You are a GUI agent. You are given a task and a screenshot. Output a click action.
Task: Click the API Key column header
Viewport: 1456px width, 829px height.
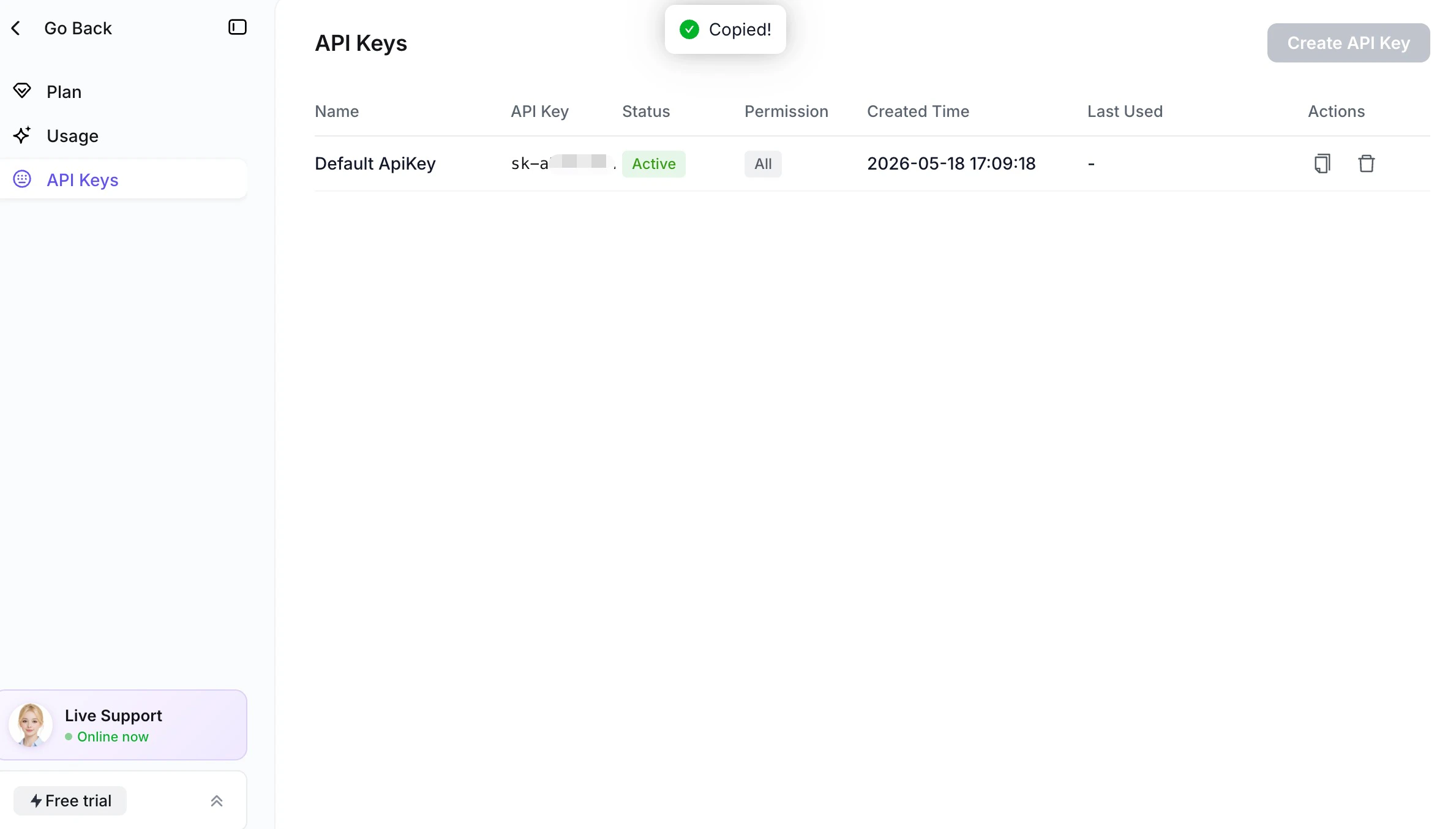click(539, 111)
